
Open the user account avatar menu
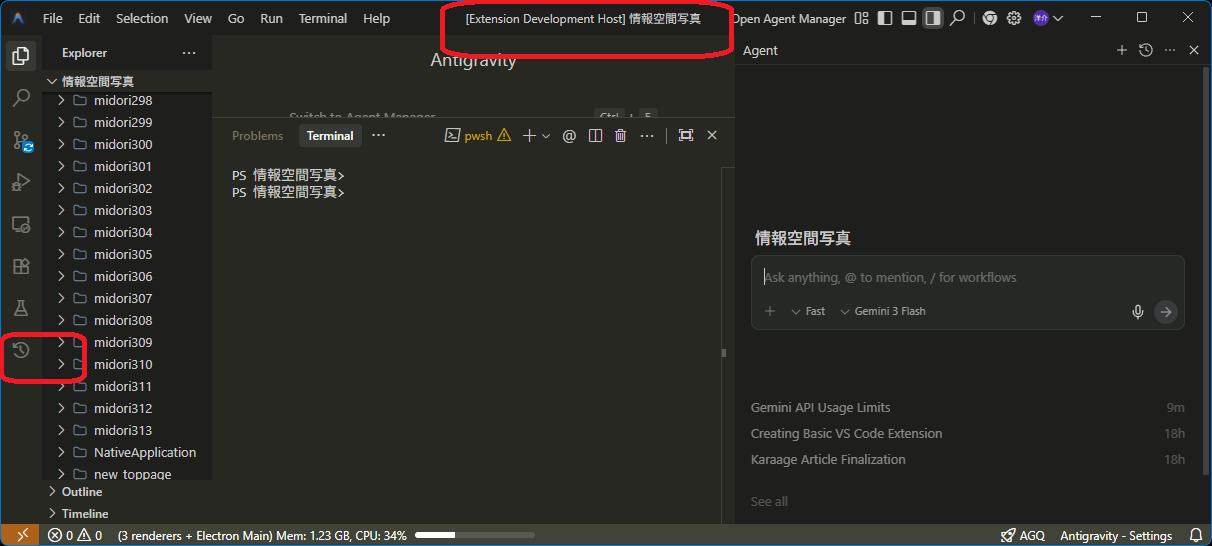[1047, 18]
